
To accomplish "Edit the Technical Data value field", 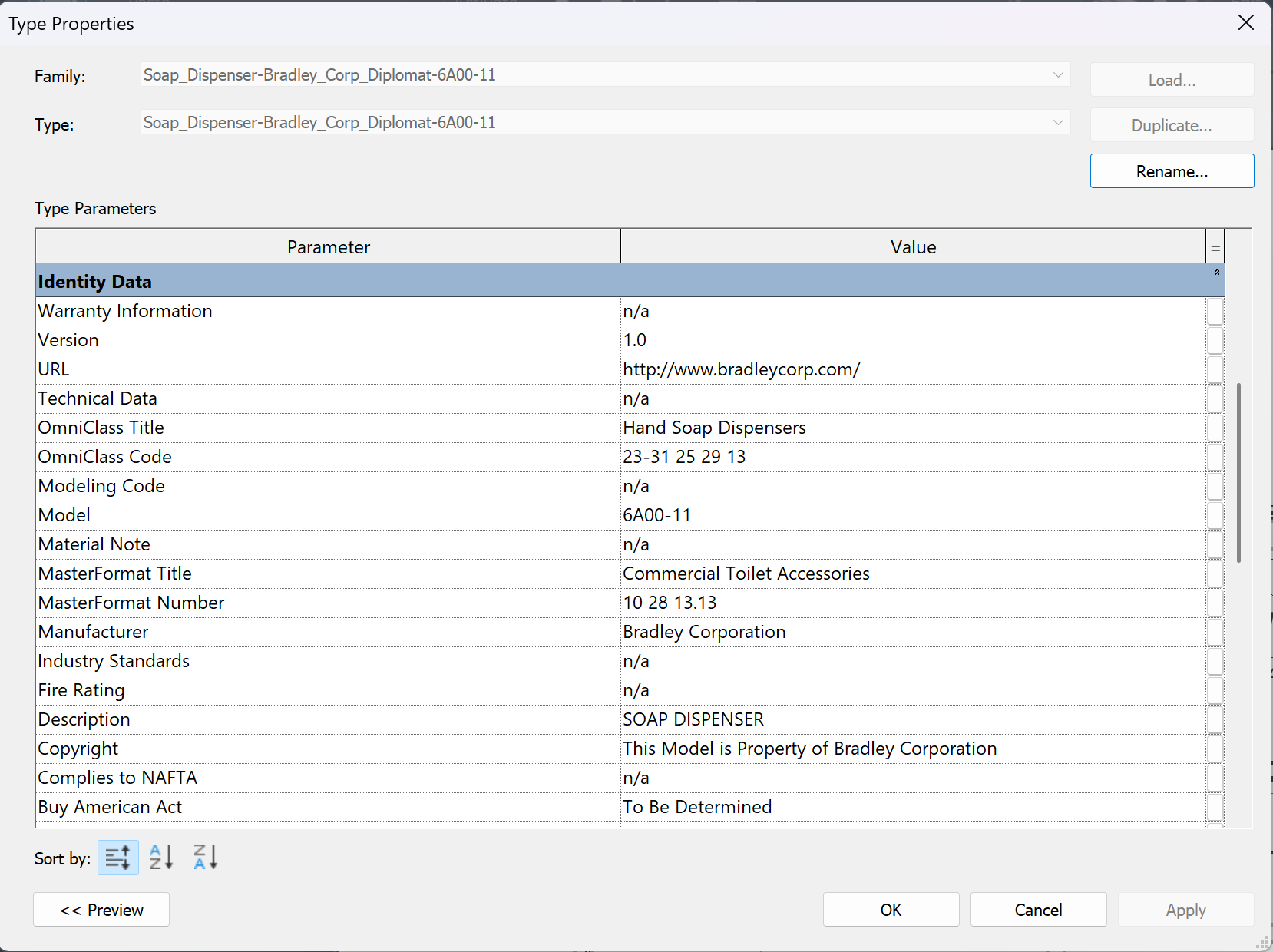I will [x=913, y=398].
